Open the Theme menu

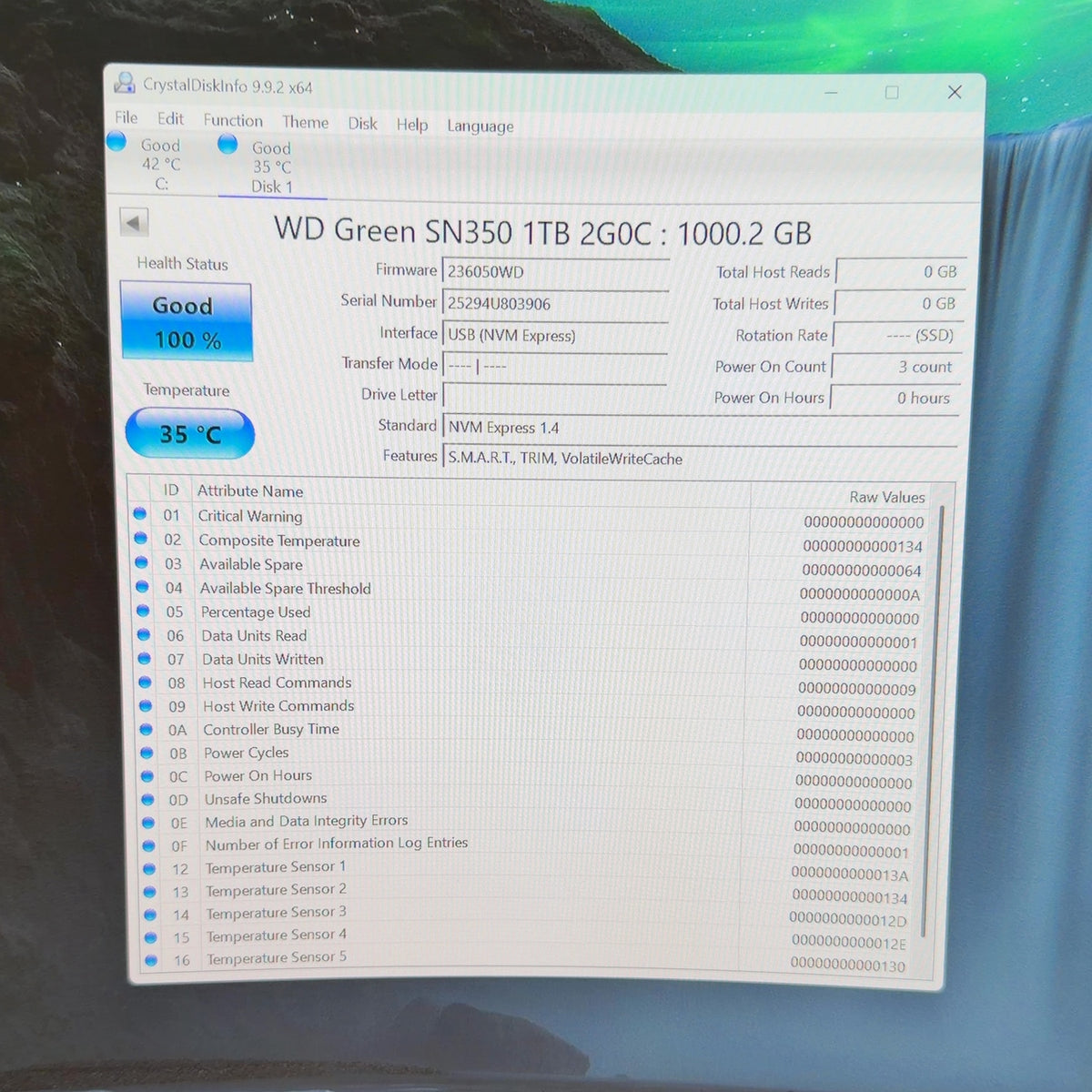(x=305, y=121)
